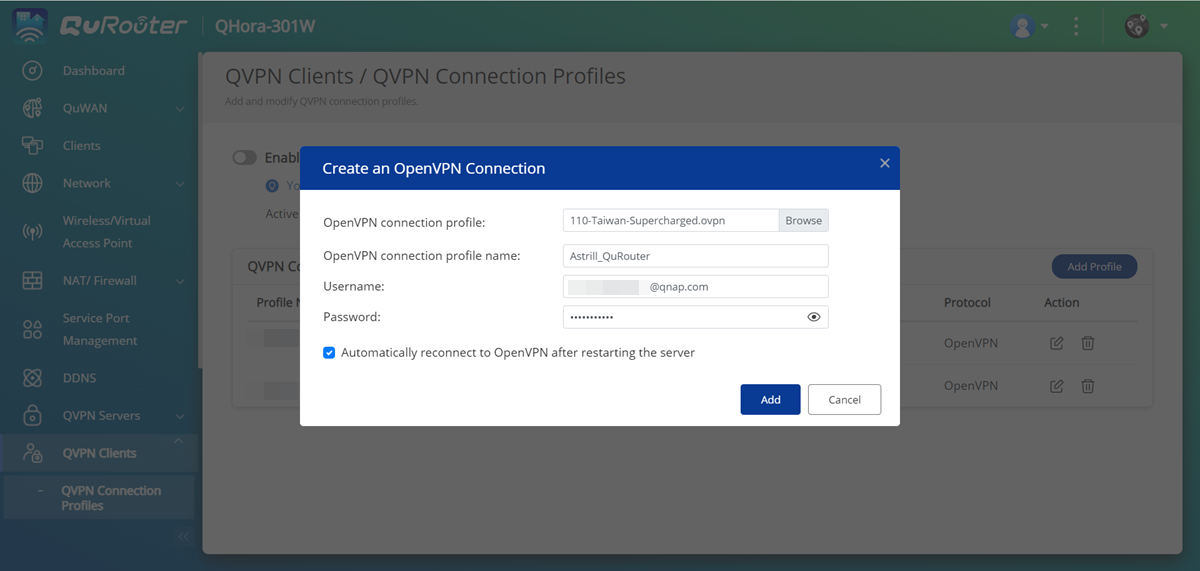Collapse the QVPN Clients menu chevron

coord(180,442)
